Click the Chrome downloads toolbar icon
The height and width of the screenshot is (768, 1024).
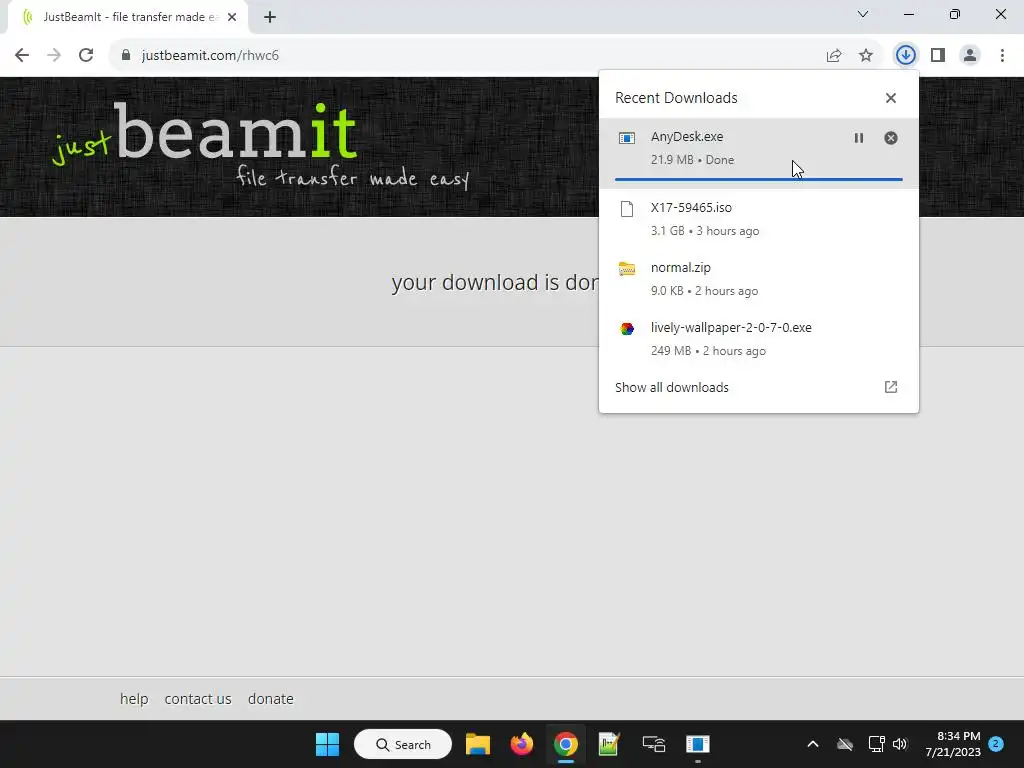click(x=905, y=55)
